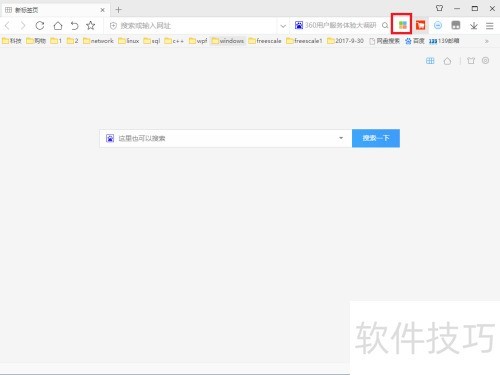Open the c++ bookmarks folder
Screen dimensions: 500x375
(x=174, y=41)
